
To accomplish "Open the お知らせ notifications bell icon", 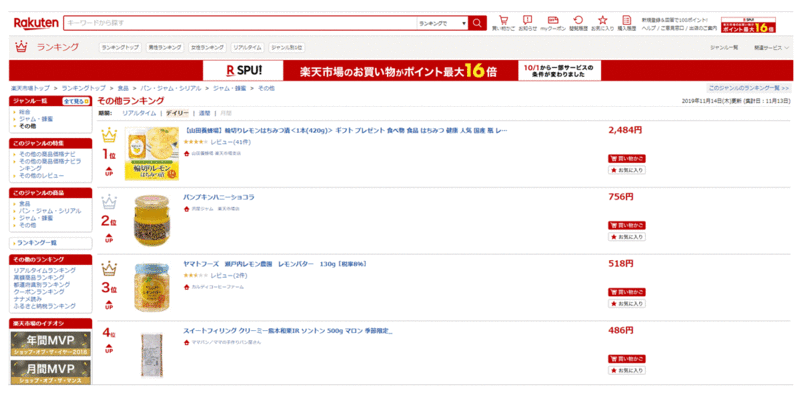I will 528,22.
